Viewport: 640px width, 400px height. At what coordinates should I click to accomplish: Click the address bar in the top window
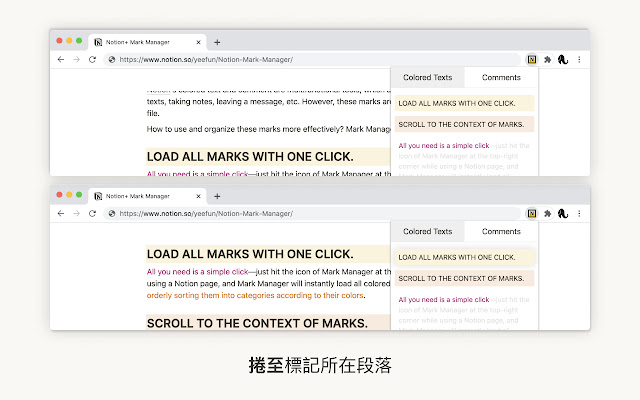300,60
